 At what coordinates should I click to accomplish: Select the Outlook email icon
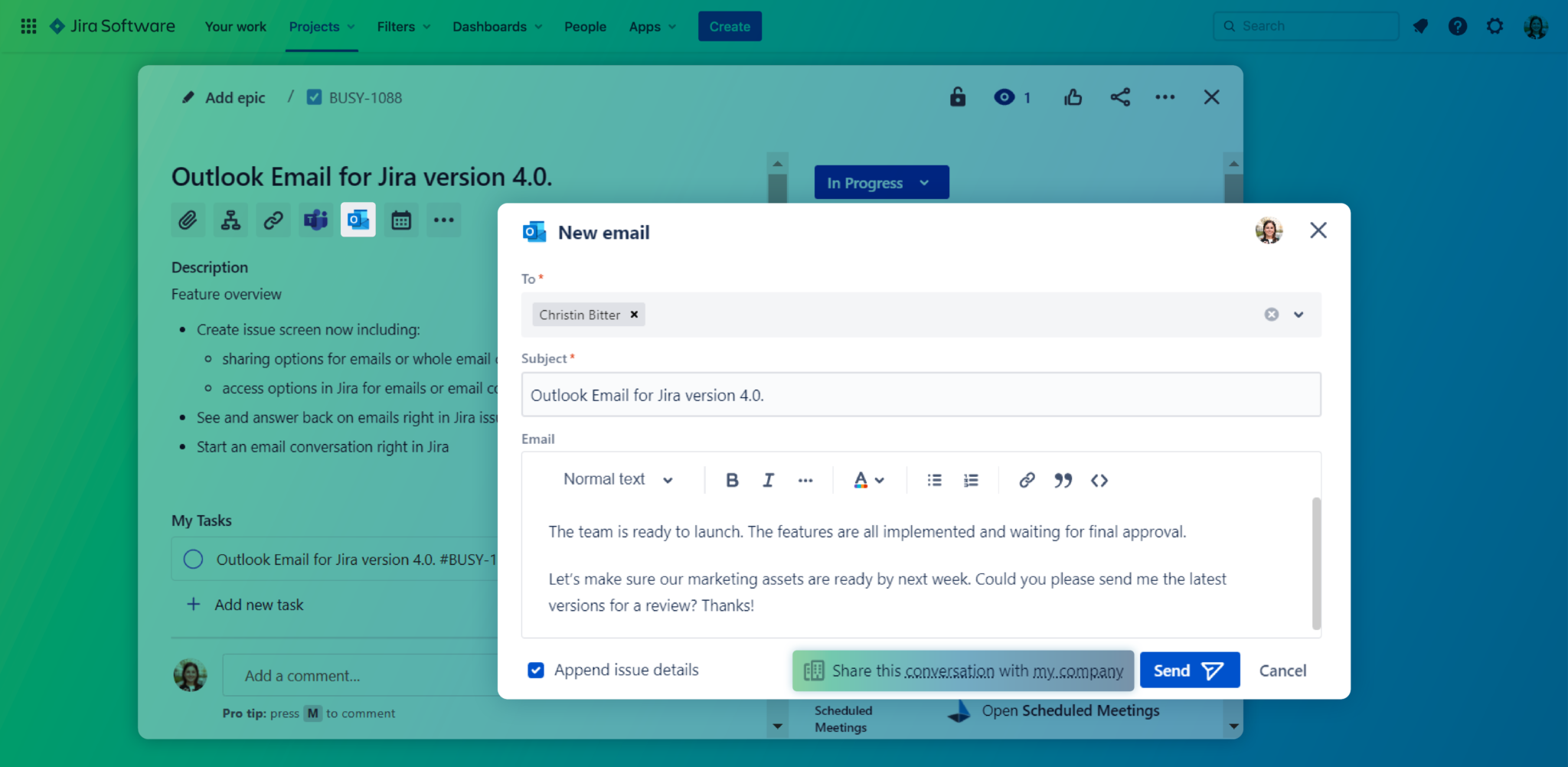358,220
